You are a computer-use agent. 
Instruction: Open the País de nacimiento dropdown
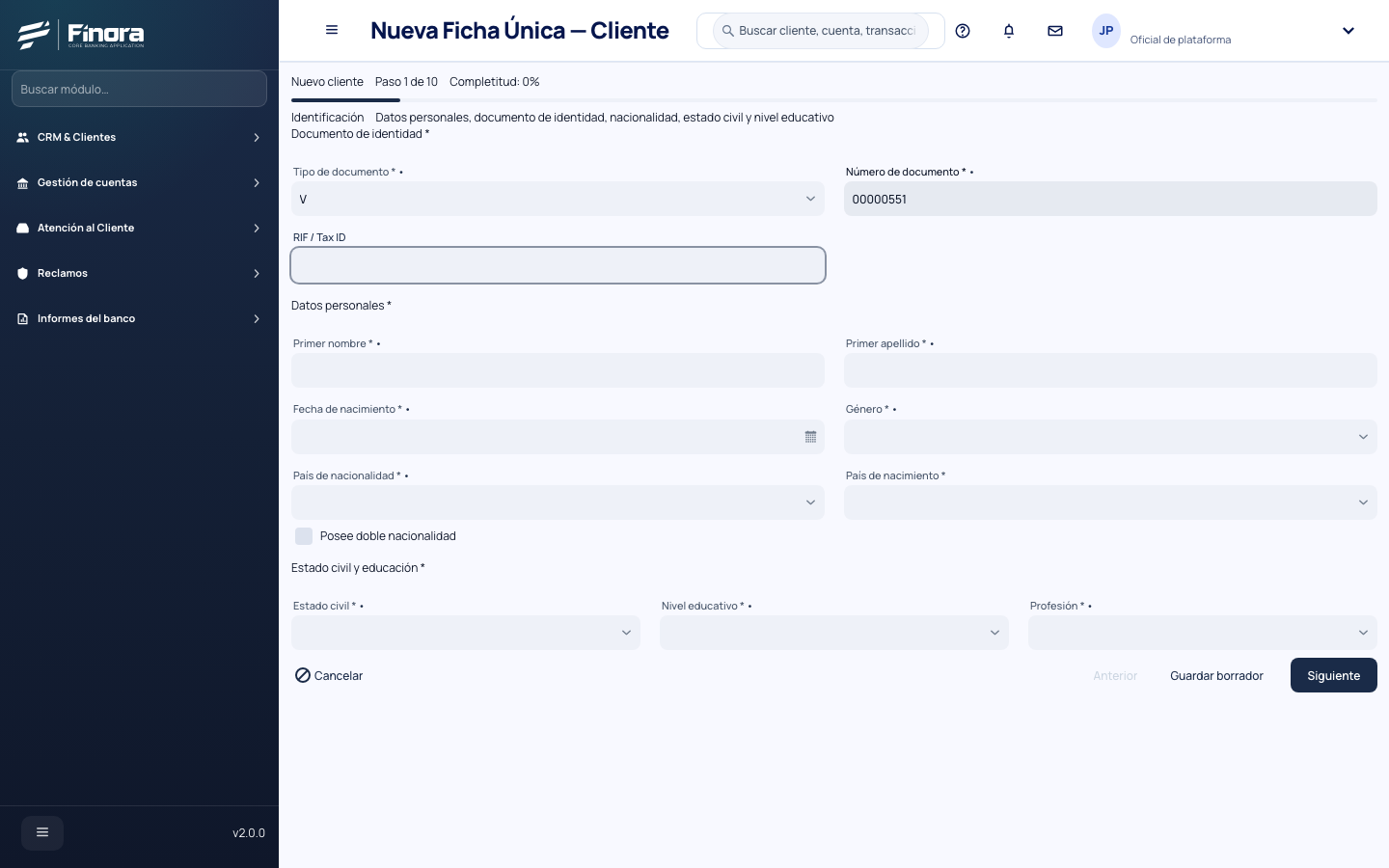tap(1110, 502)
